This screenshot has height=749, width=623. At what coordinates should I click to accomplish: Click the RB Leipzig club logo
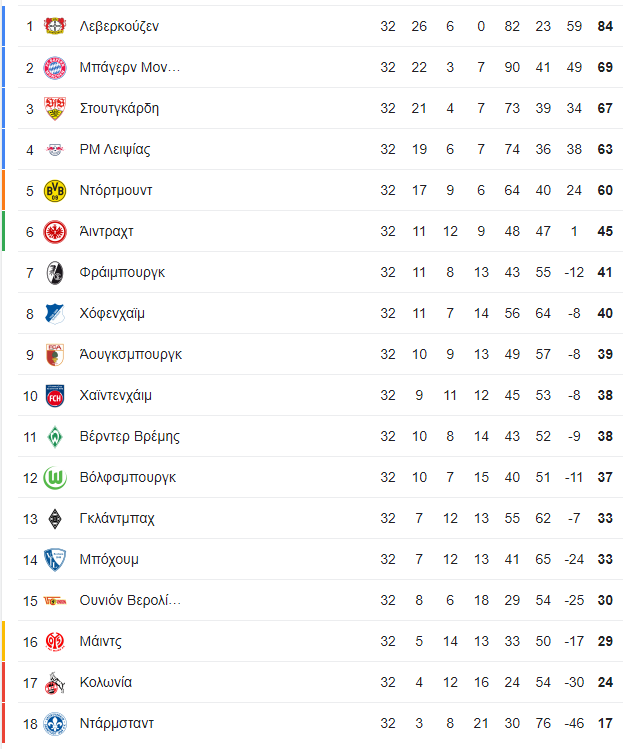click(55, 149)
